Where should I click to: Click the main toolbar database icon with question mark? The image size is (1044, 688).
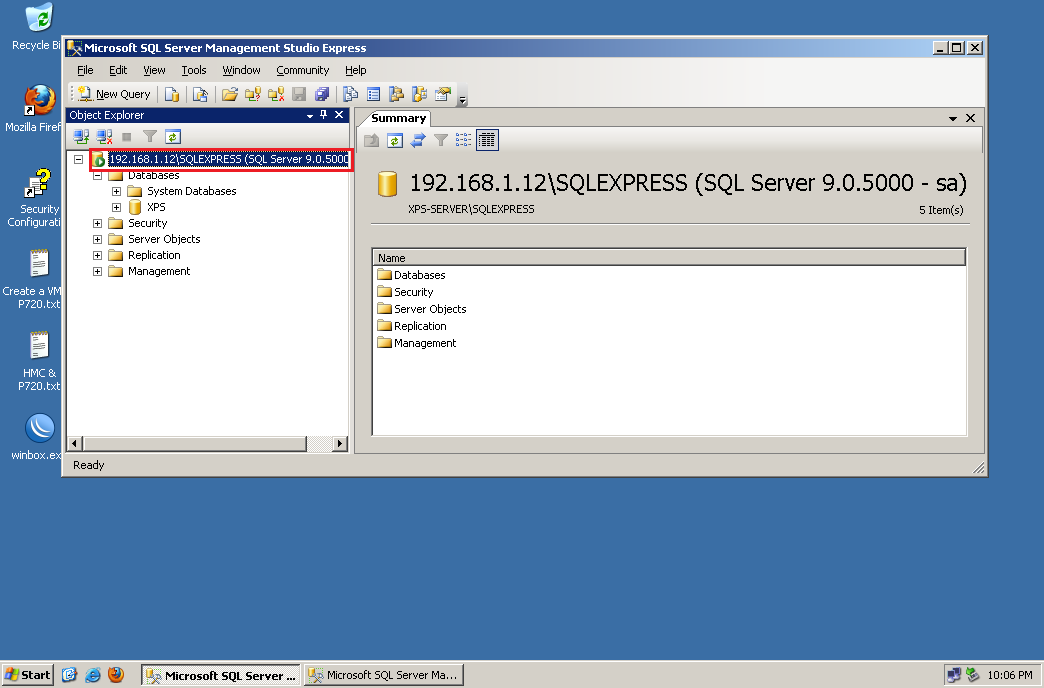253,95
